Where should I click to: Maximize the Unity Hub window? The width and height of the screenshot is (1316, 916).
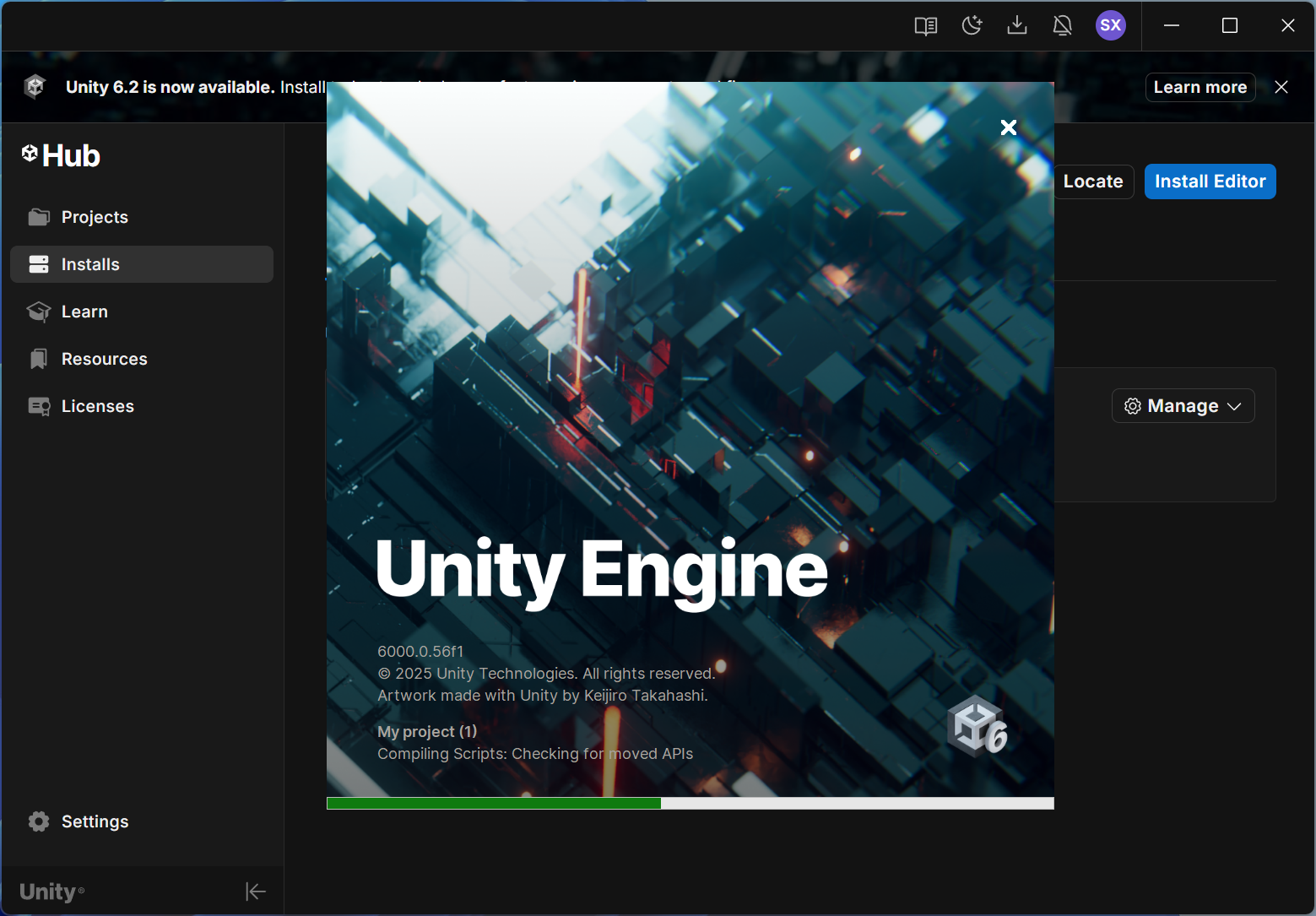click(x=1230, y=25)
